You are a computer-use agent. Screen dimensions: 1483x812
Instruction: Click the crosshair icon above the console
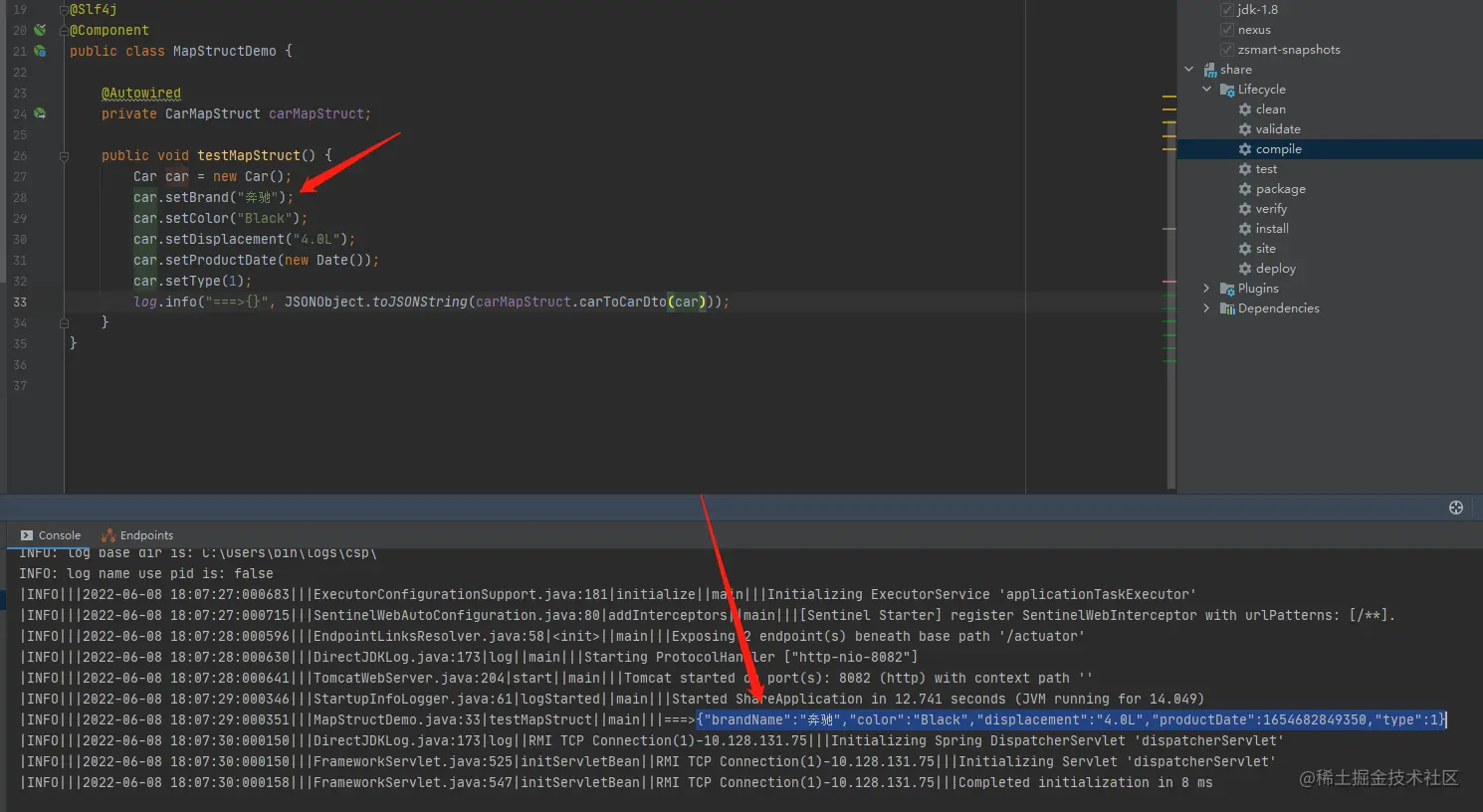[1455, 507]
